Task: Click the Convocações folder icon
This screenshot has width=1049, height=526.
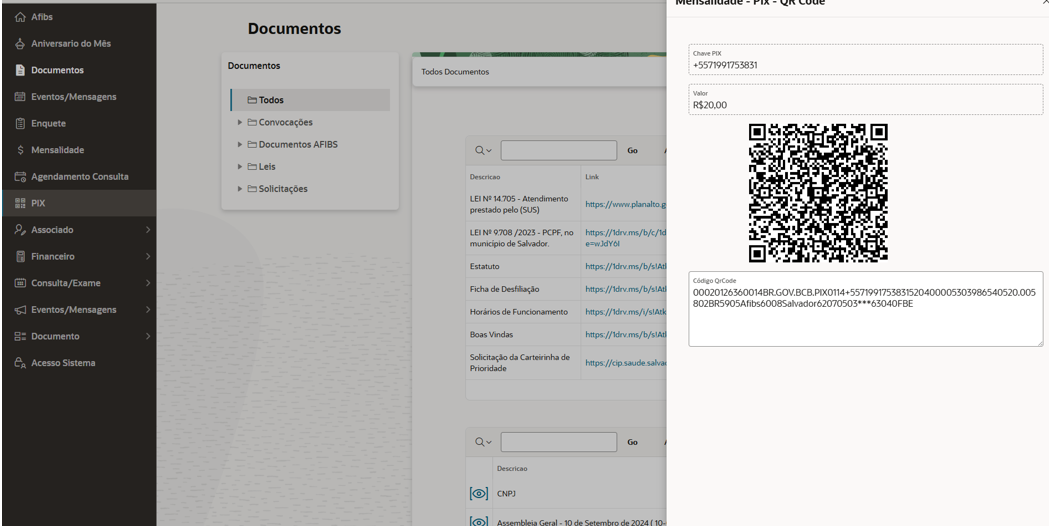Action: 252,122
